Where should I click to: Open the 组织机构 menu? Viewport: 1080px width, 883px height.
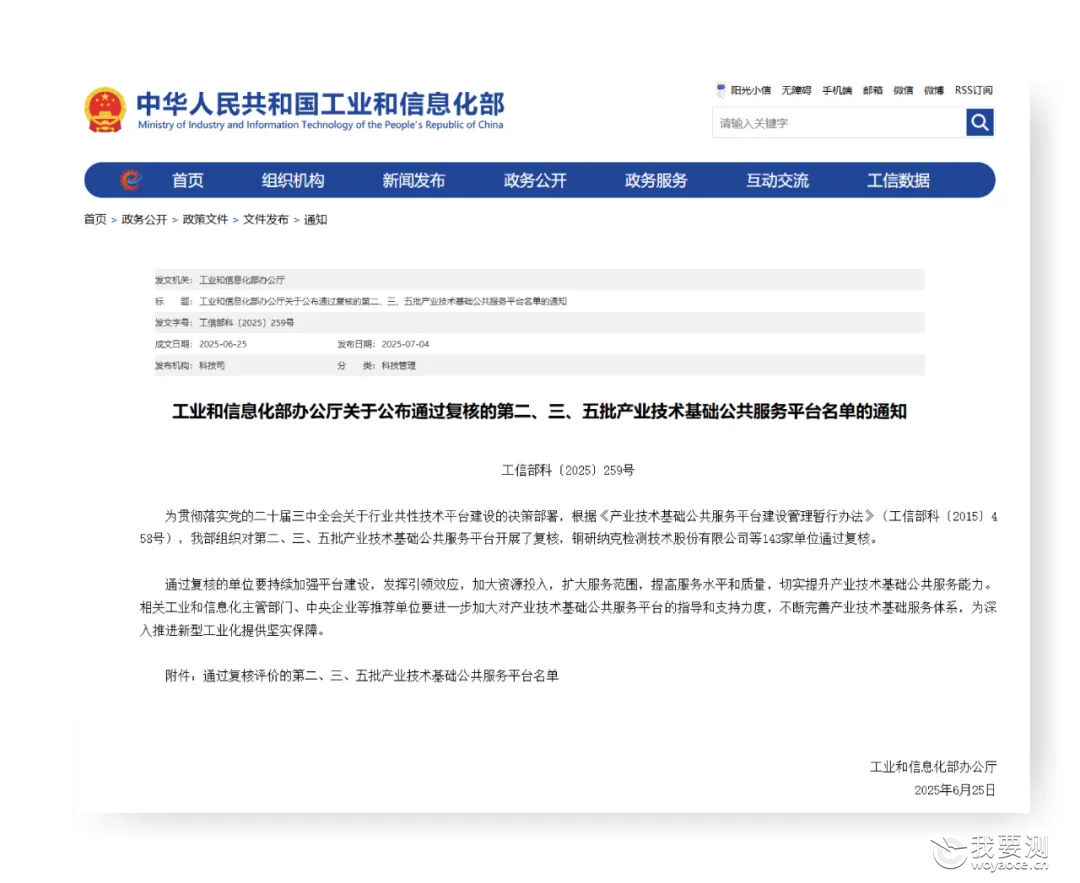(293, 180)
